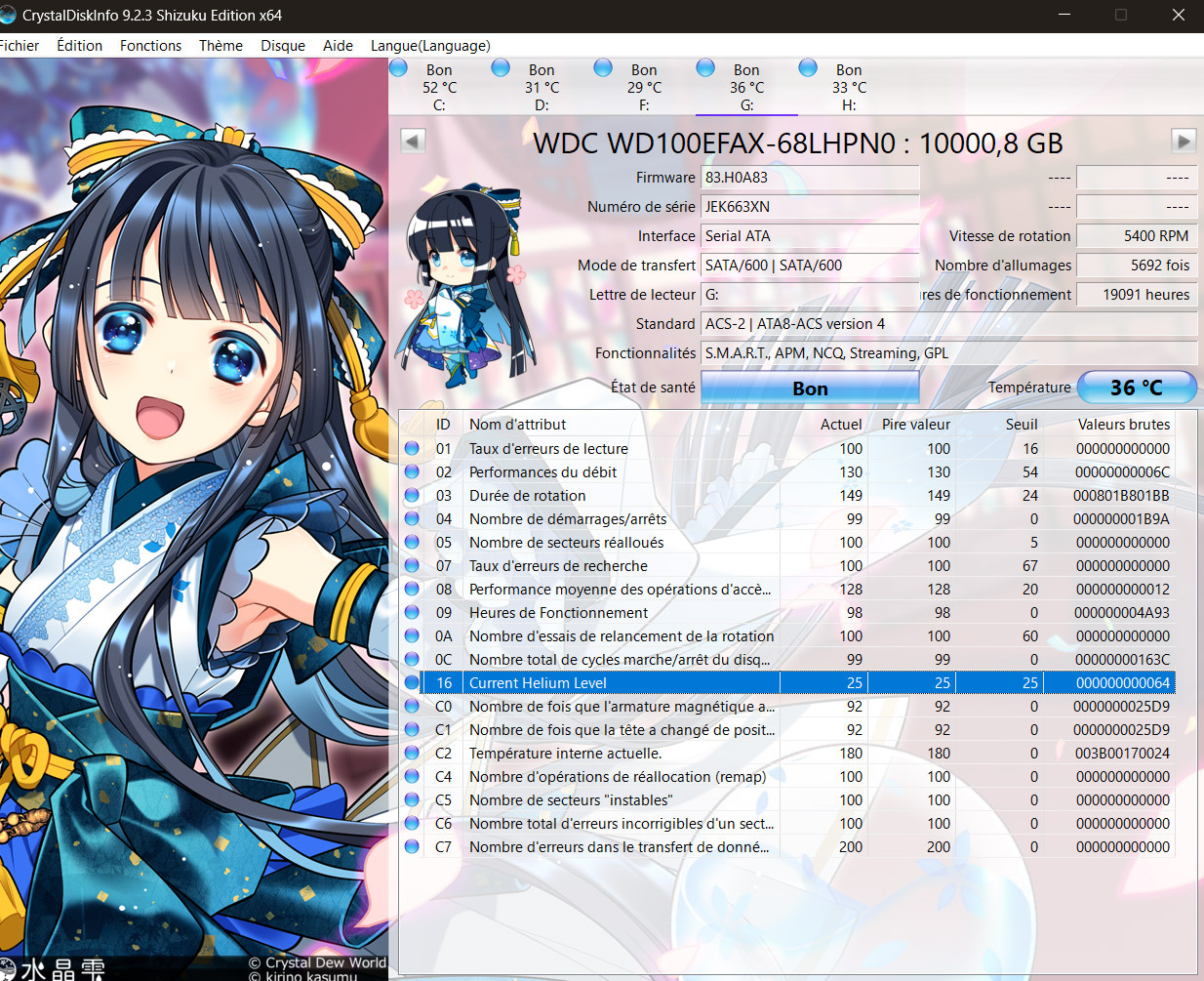This screenshot has width=1204, height=981.
Task: Click the previous disk arrow button
Action: [x=413, y=141]
